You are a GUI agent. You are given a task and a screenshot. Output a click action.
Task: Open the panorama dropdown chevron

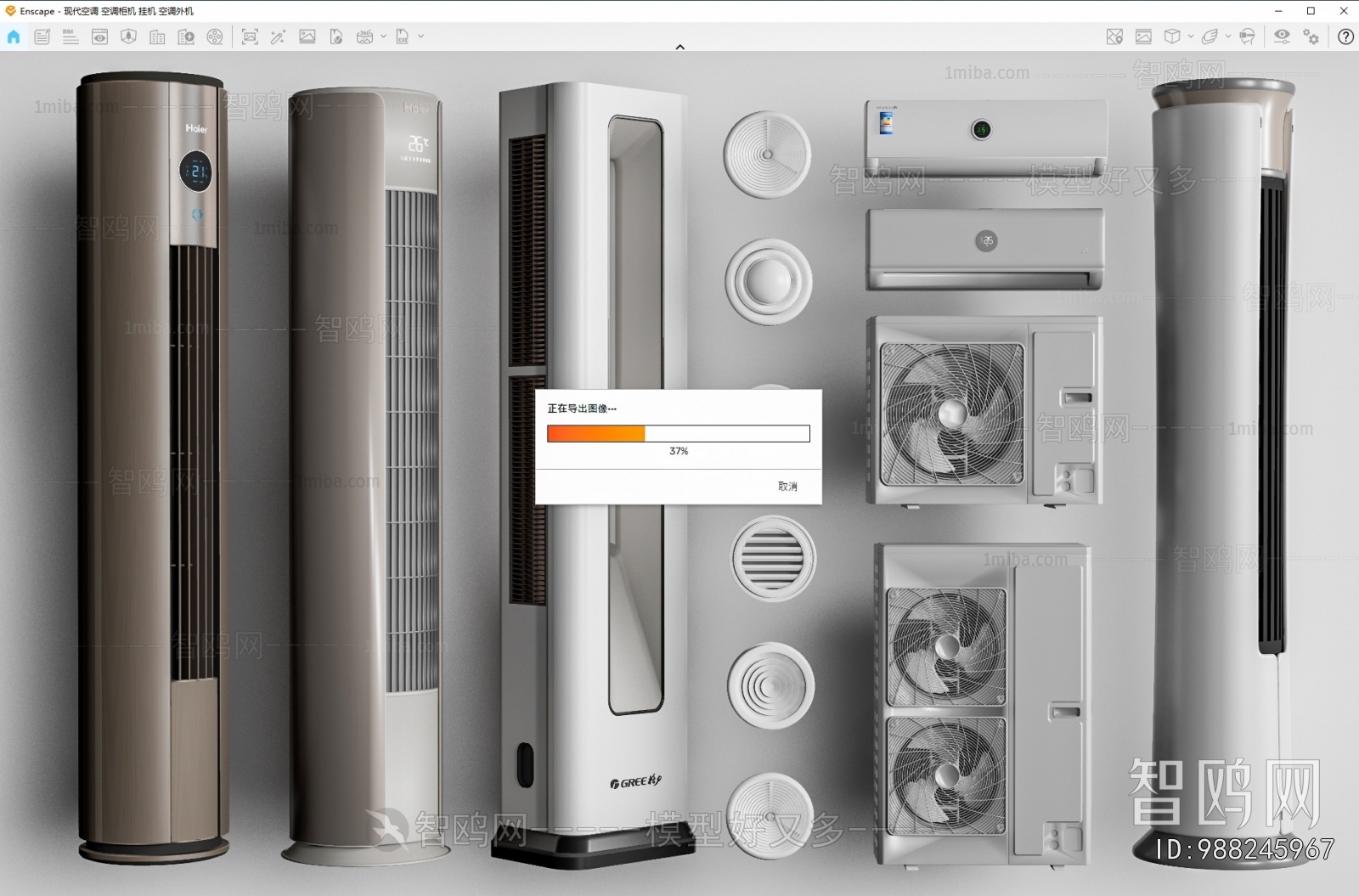point(383,37)
